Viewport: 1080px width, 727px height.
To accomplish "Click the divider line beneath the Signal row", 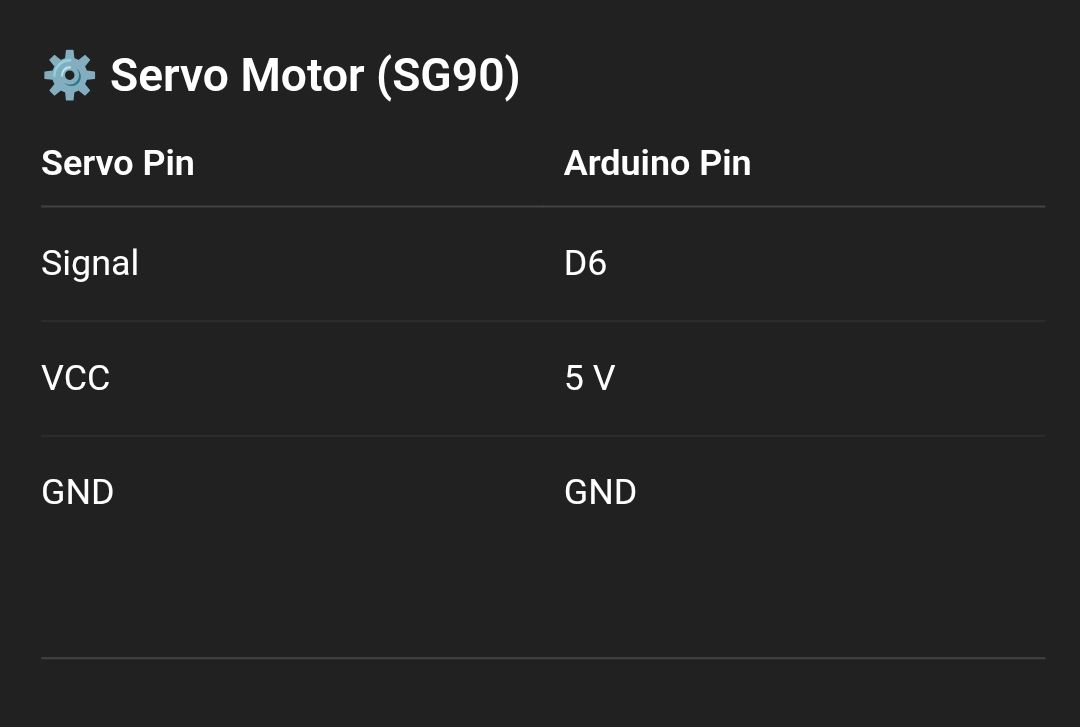I will [542, 321].
